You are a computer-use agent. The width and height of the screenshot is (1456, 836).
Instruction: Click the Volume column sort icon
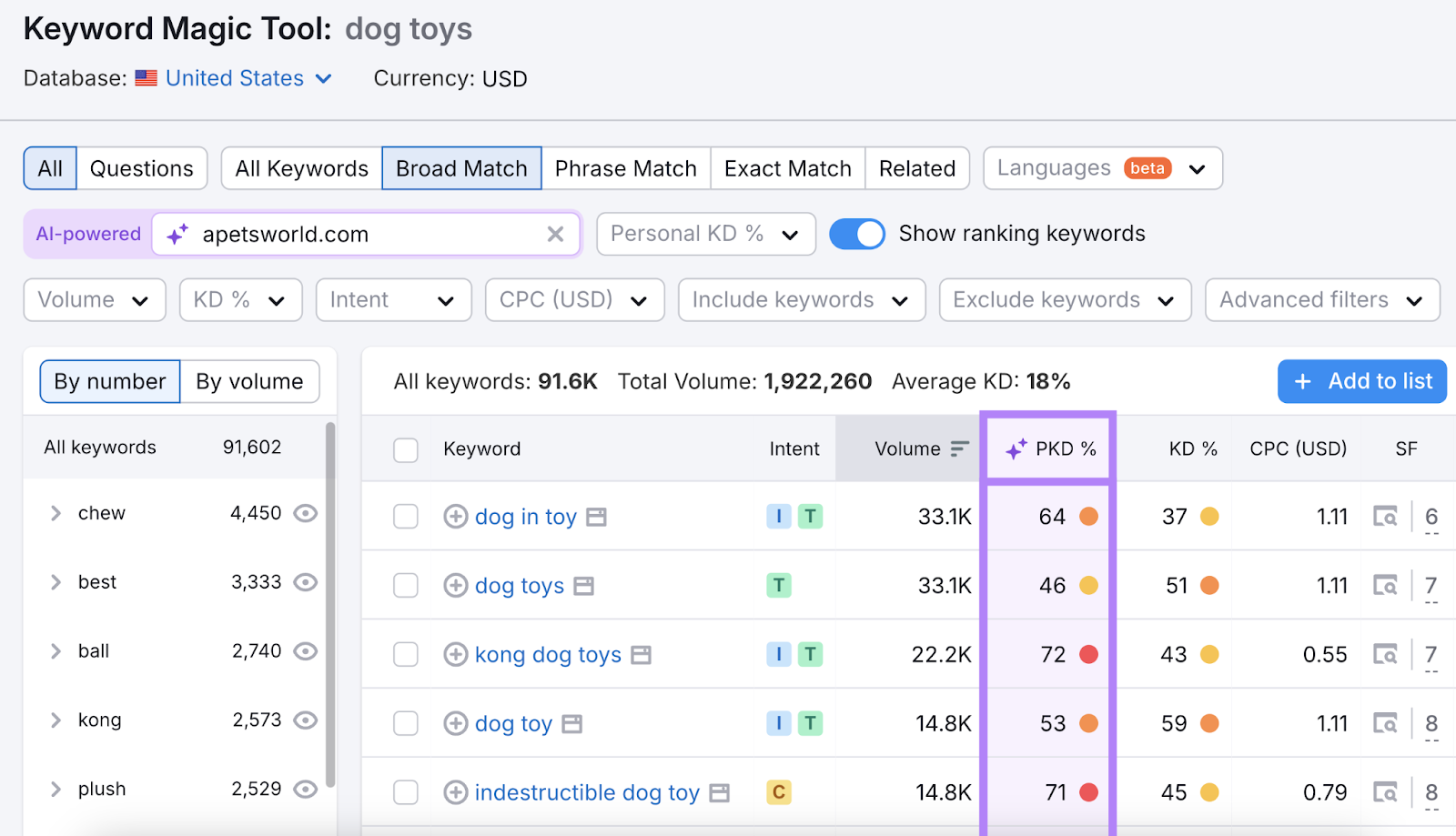pyautogui.click(x=959, y=448)
